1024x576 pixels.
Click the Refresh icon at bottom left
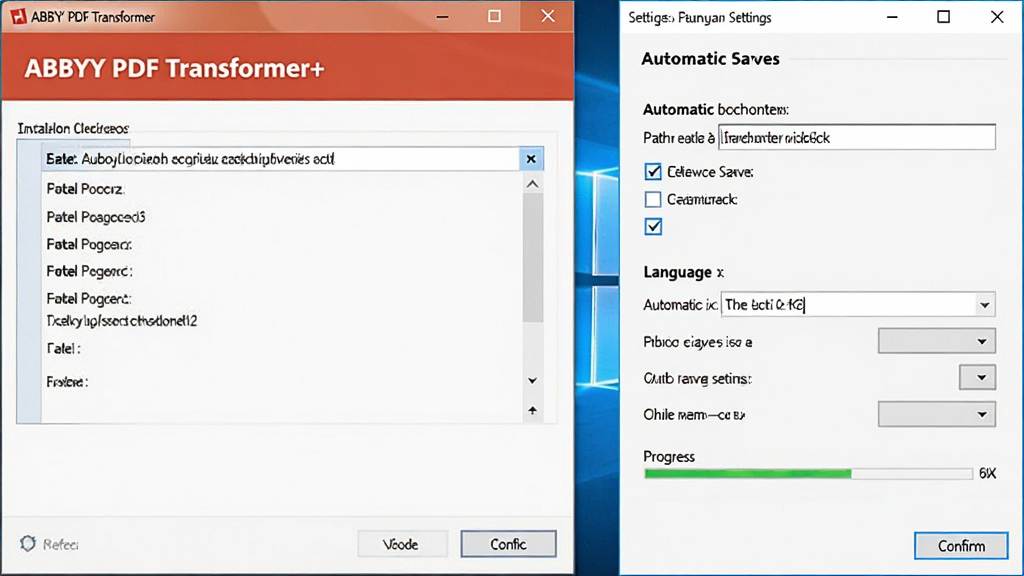point(27,543)
